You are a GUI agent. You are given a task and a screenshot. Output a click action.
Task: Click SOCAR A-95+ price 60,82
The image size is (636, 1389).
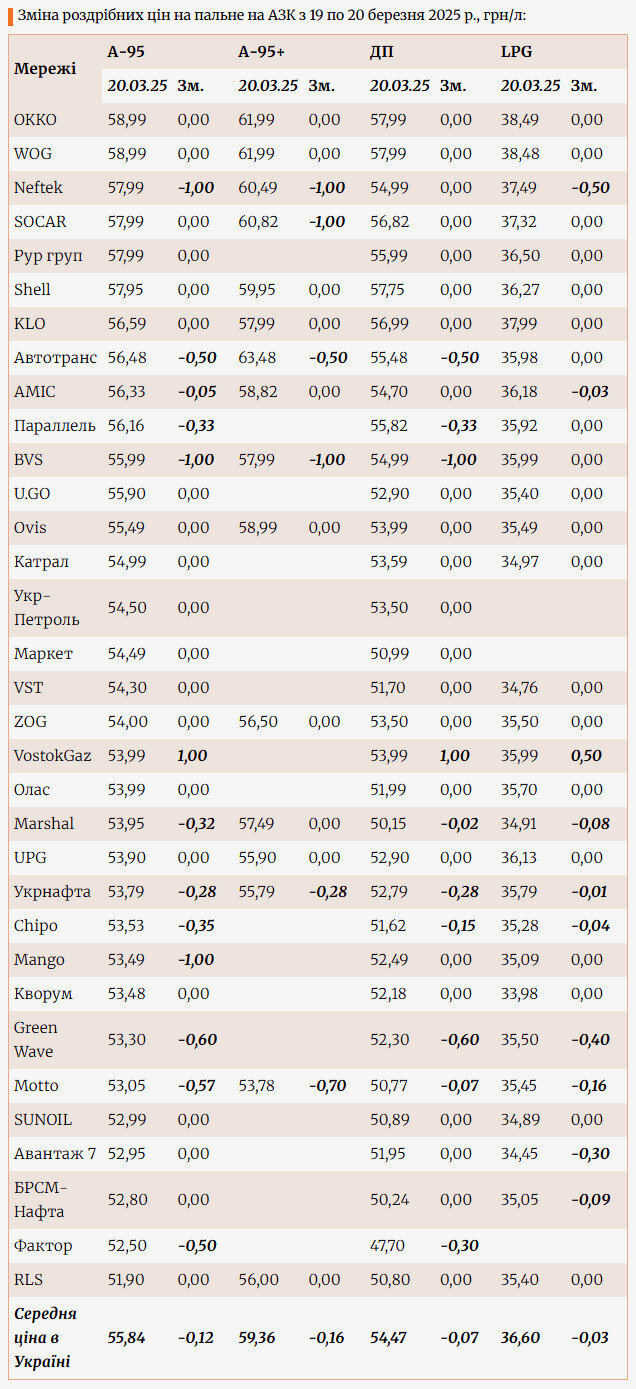coord(258,222)
